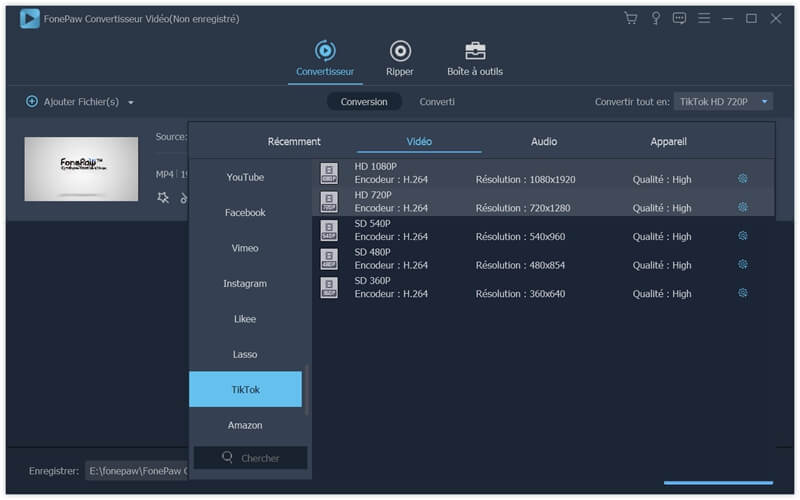The width and height of the screenshot is (800, 500).
Task: Select Lasso in platform list
Action: pos(245,354)
